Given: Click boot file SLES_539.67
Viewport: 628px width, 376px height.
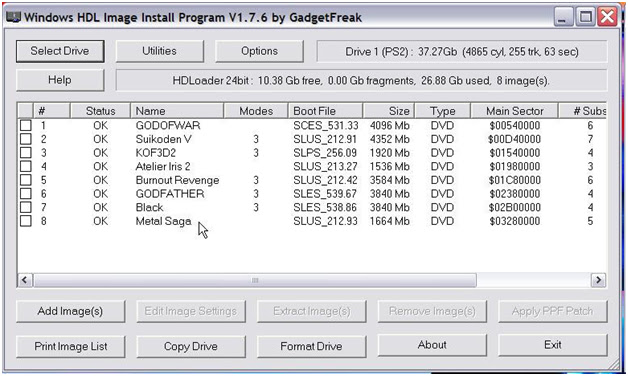Looking at the screenshot, I should pyautogui.click(x=325, y=194).
